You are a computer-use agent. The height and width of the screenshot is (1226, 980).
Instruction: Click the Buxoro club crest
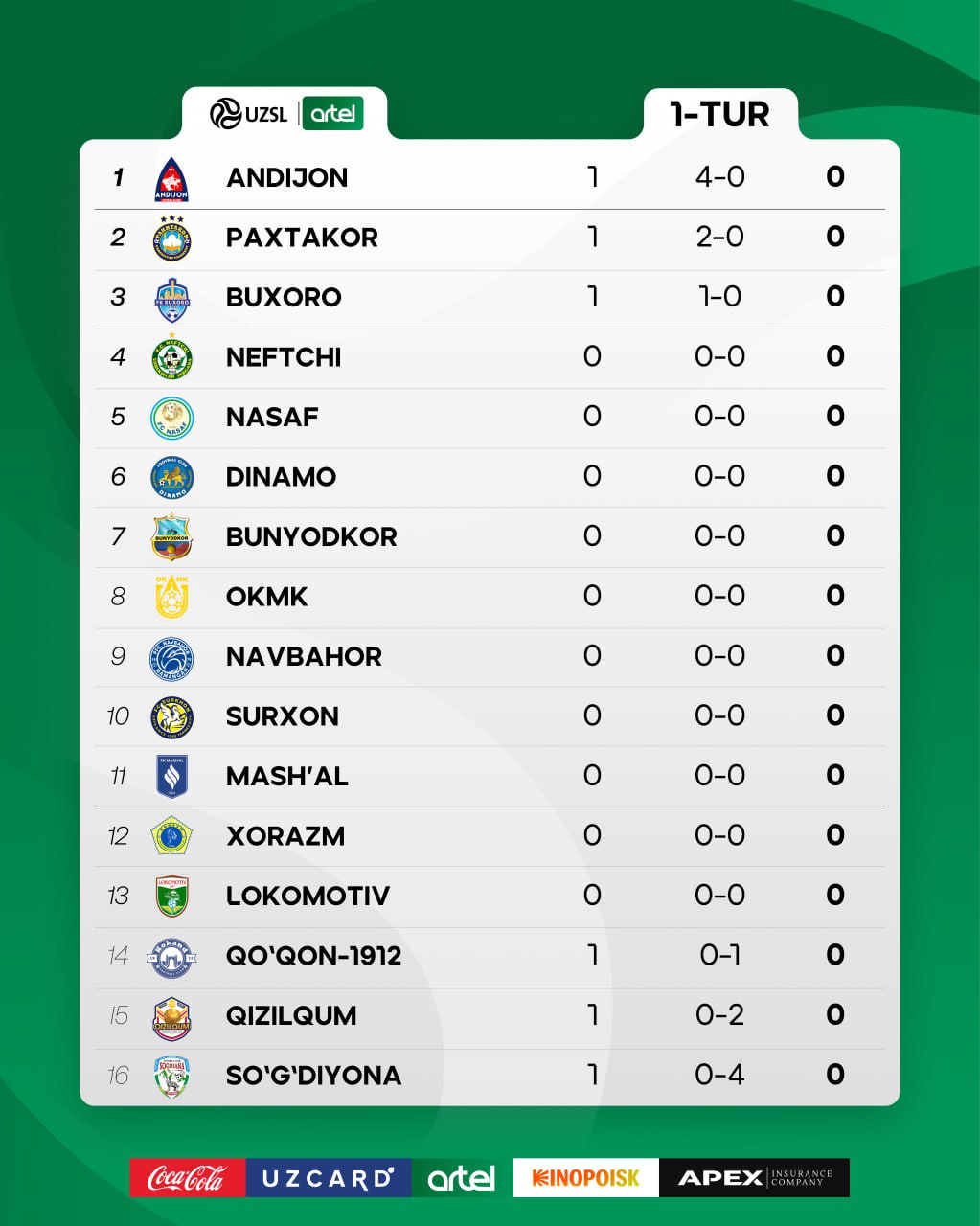coord(172,299)
